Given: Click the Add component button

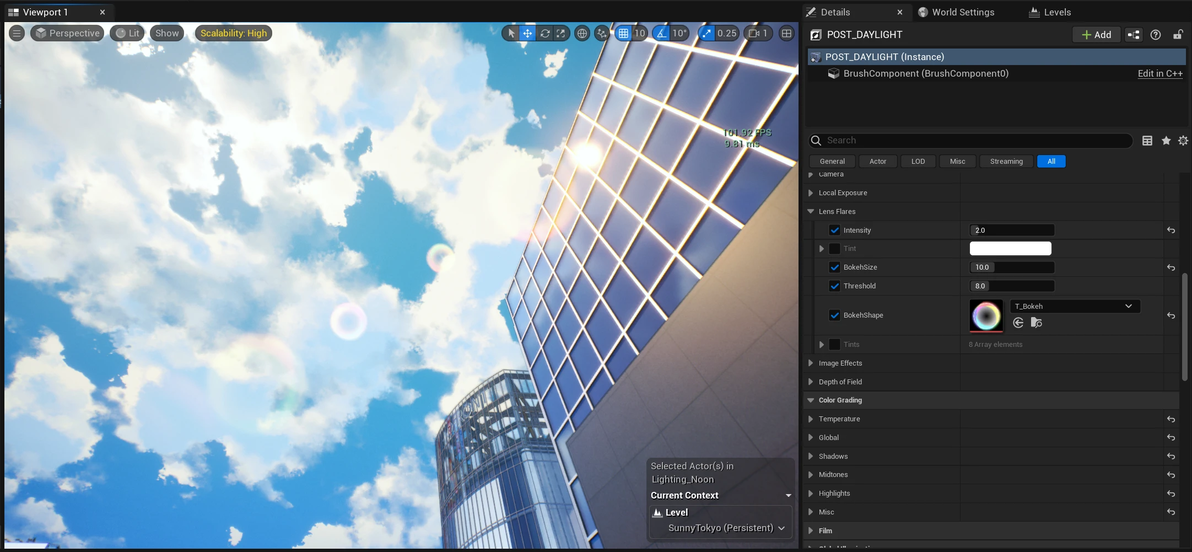Looking at the screenshot, I should [x=1096, y=35].
